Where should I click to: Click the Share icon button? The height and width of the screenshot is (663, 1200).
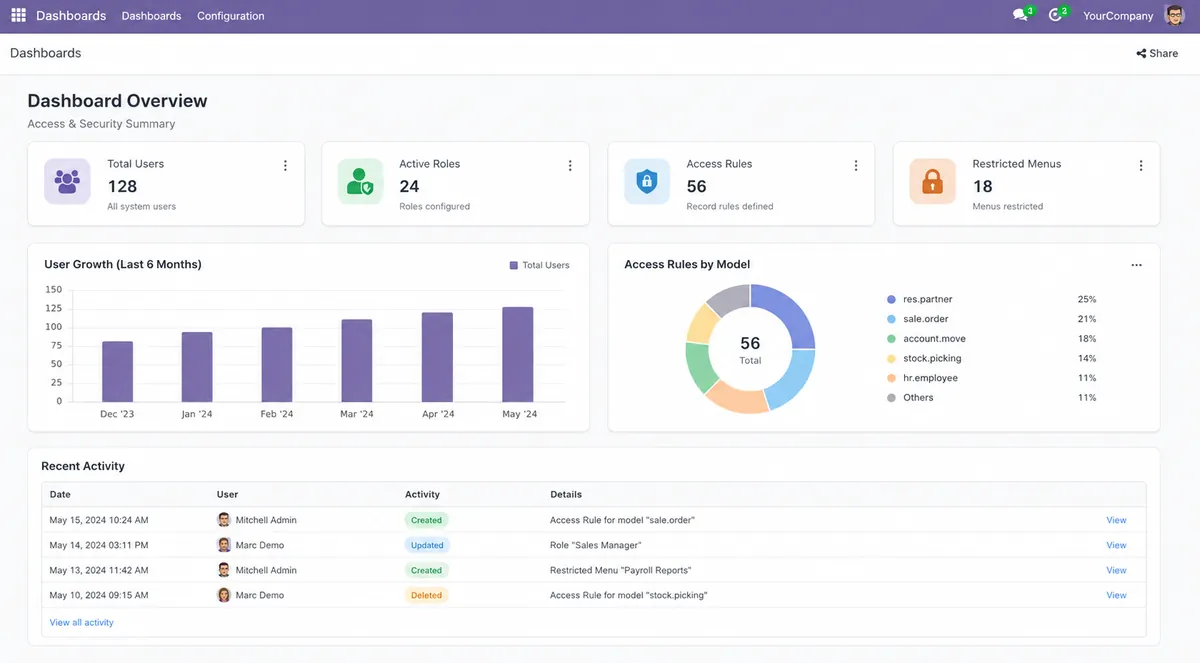1157,54
